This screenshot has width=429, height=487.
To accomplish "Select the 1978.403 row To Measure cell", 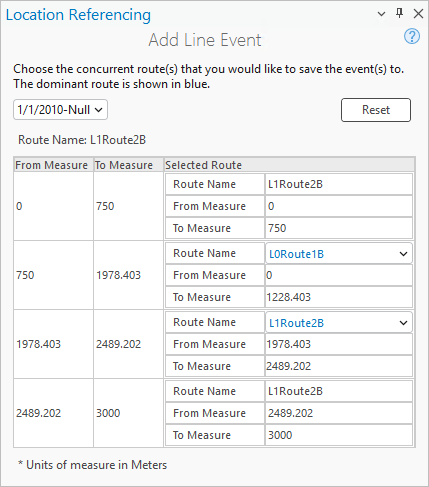I will pos(128,344).
